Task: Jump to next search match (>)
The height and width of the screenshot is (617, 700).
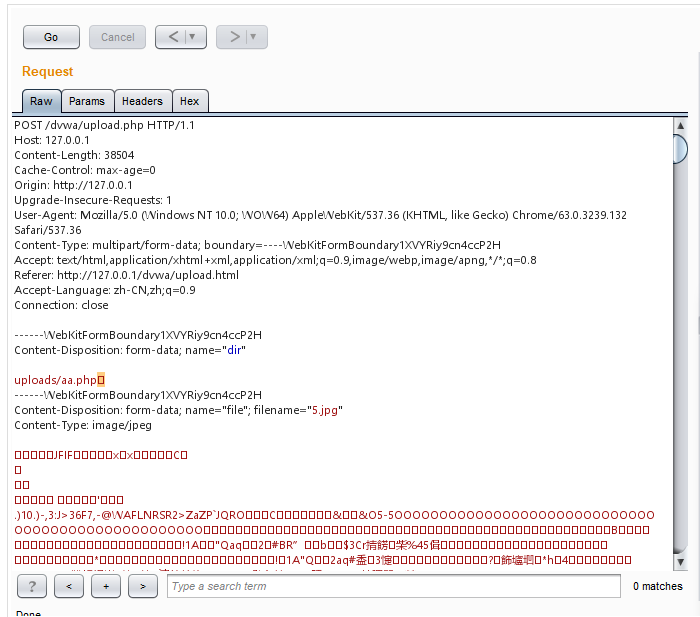Action: coord(143,586)
